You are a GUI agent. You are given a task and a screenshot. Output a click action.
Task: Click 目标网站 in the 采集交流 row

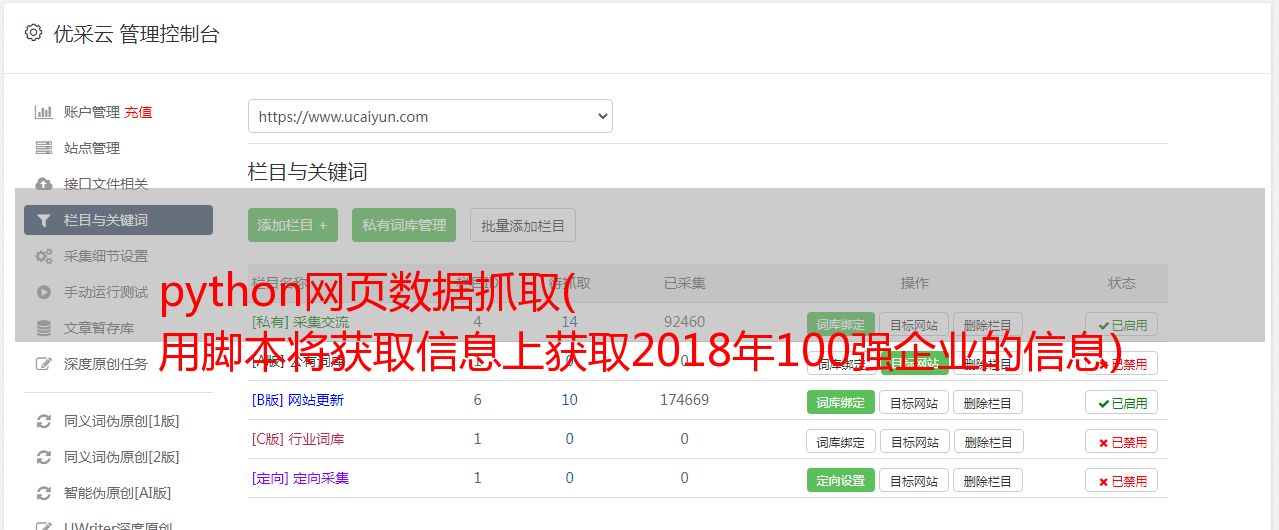[x=914, y=325]
